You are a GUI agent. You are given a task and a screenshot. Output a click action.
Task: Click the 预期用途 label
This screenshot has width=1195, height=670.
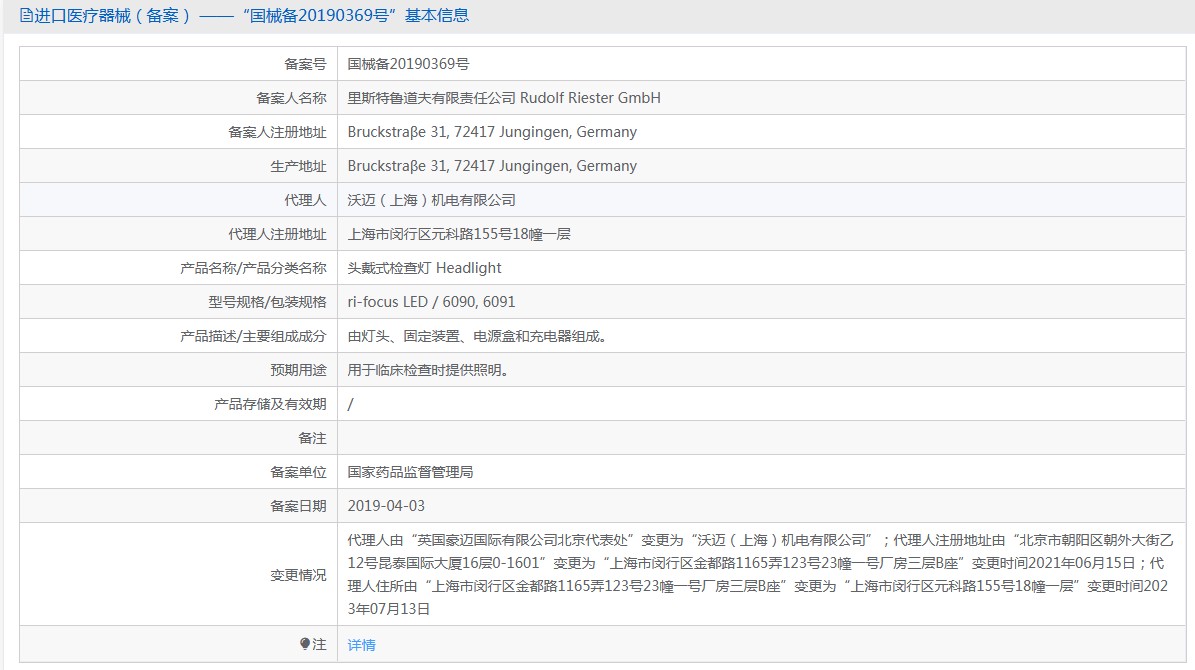point(298,370)
